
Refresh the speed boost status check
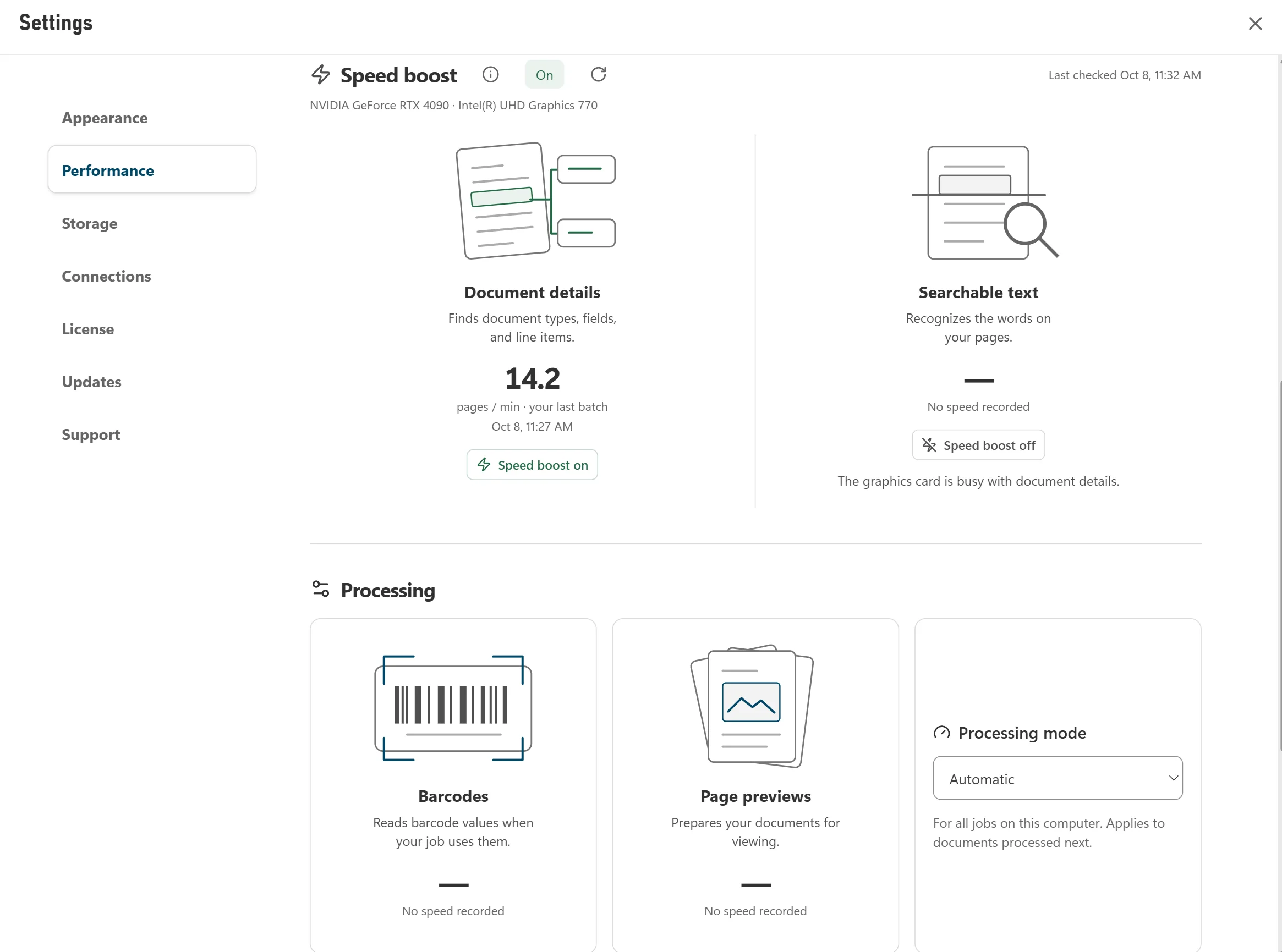point(598,74)
